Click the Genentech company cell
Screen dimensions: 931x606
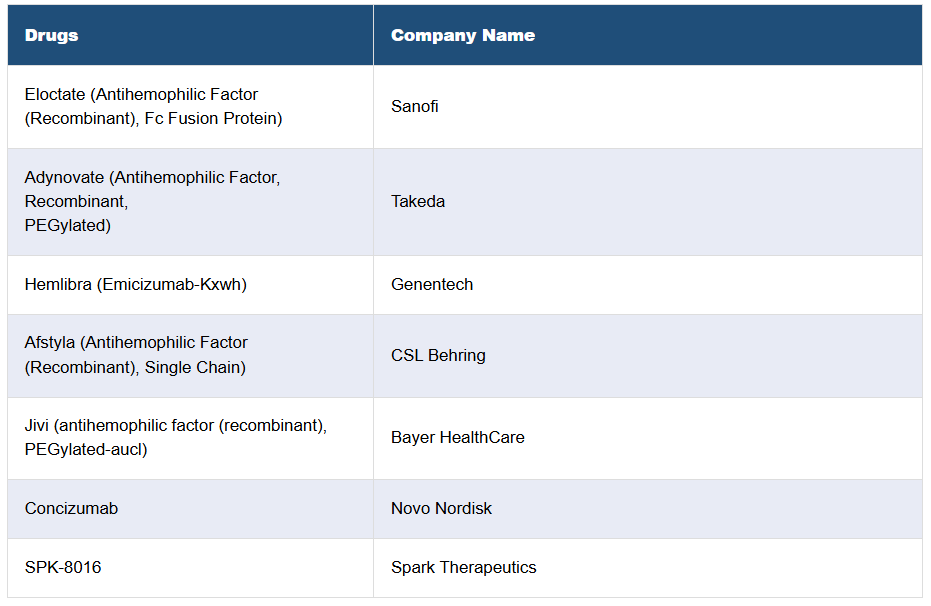point(432,285)
